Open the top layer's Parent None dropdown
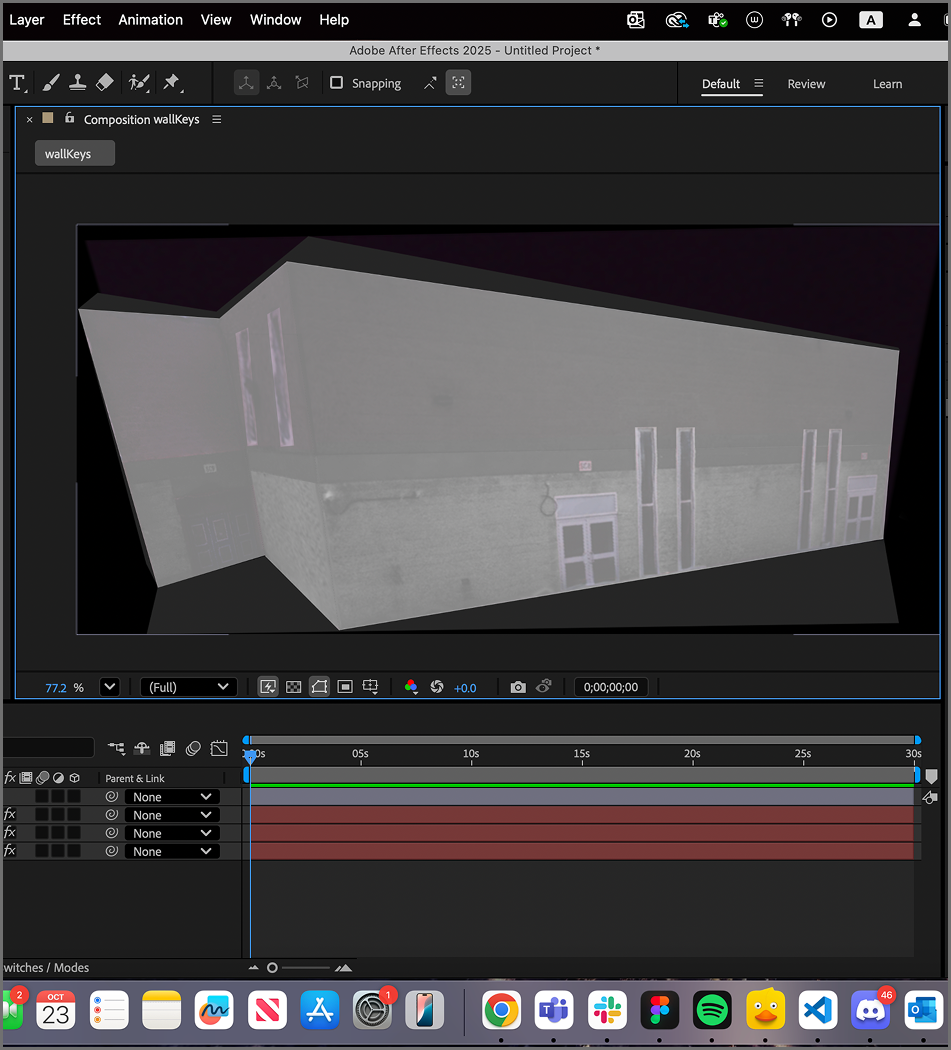 pyautogui.click(x=172, y=796)
